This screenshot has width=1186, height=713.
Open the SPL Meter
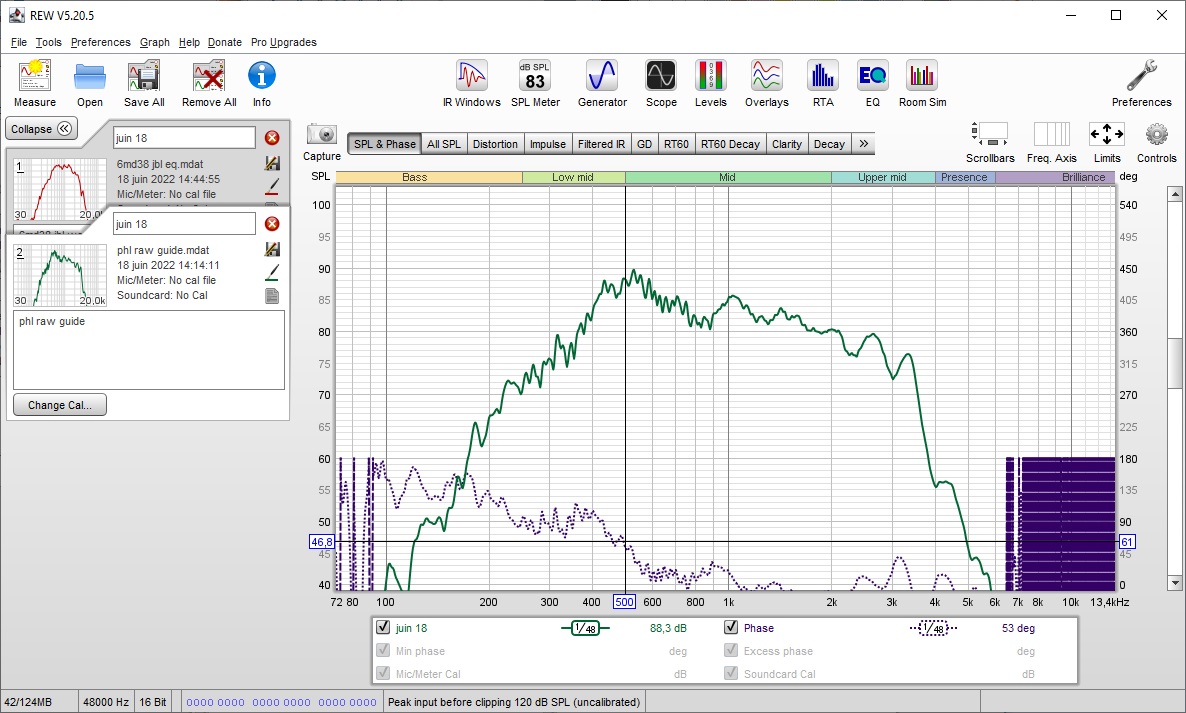pyautogui.click(x=535, y=83)
